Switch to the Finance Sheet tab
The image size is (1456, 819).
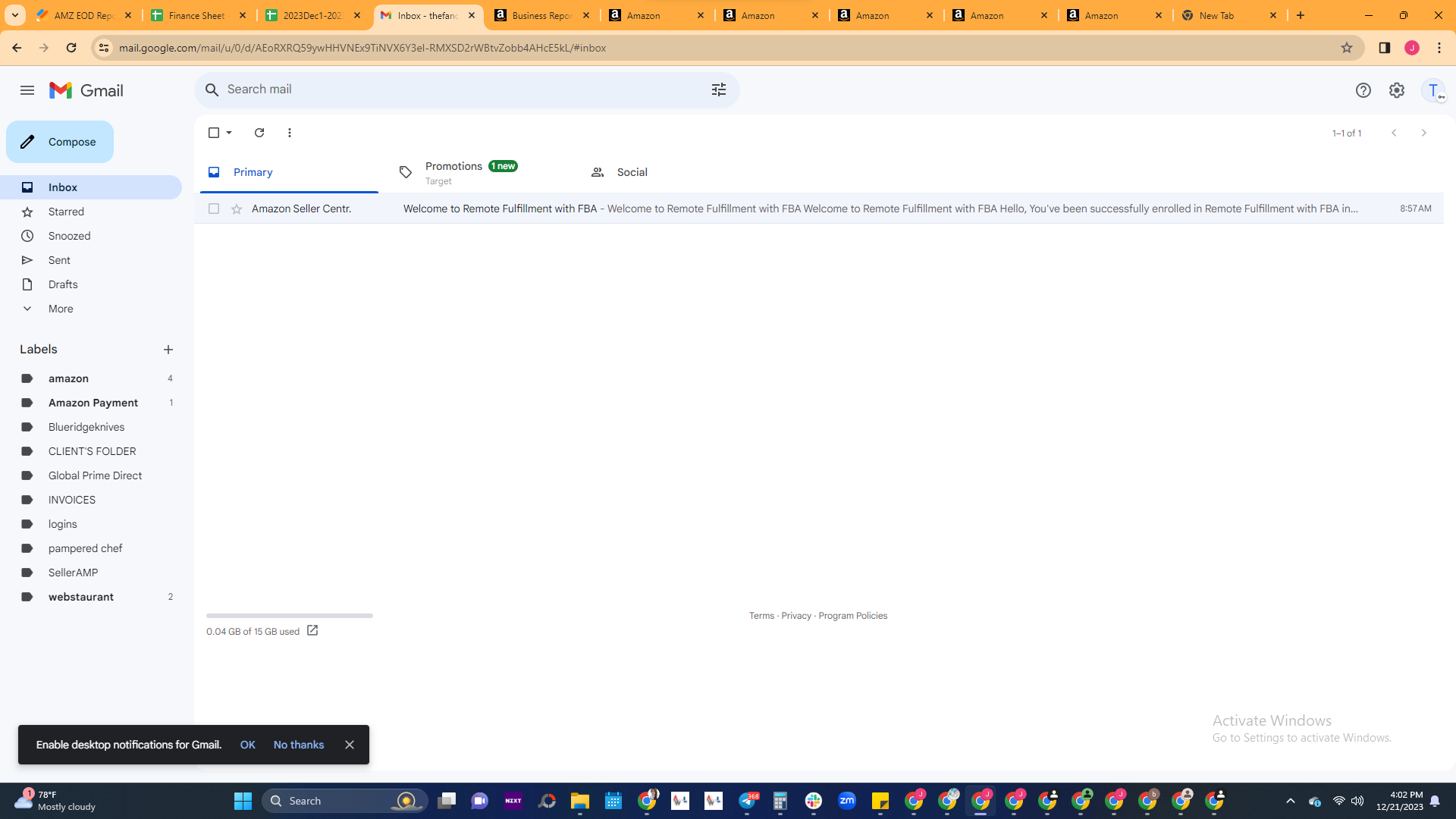tap(199, 15)
